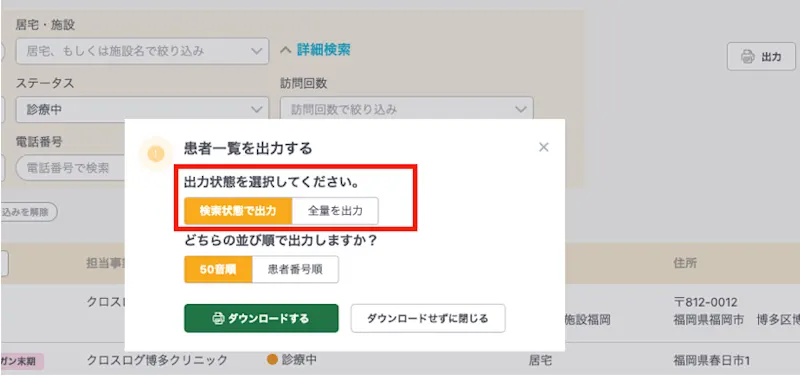Close the 患者一覧を出力する dialog with X
The width and height of the screenshot is (800, 376).
pyautogui.click(x=543, y=147)
